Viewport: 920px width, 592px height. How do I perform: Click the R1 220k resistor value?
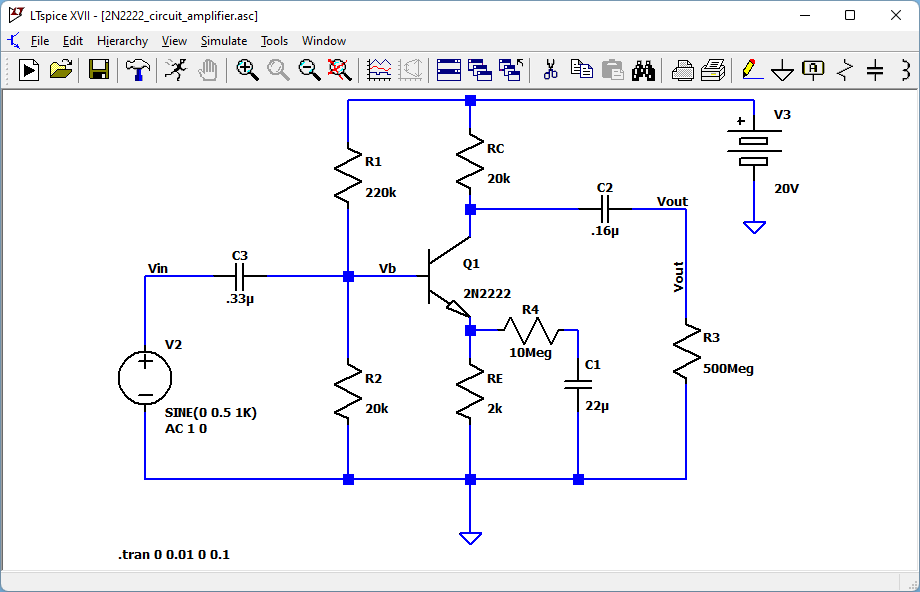point(381,192)
